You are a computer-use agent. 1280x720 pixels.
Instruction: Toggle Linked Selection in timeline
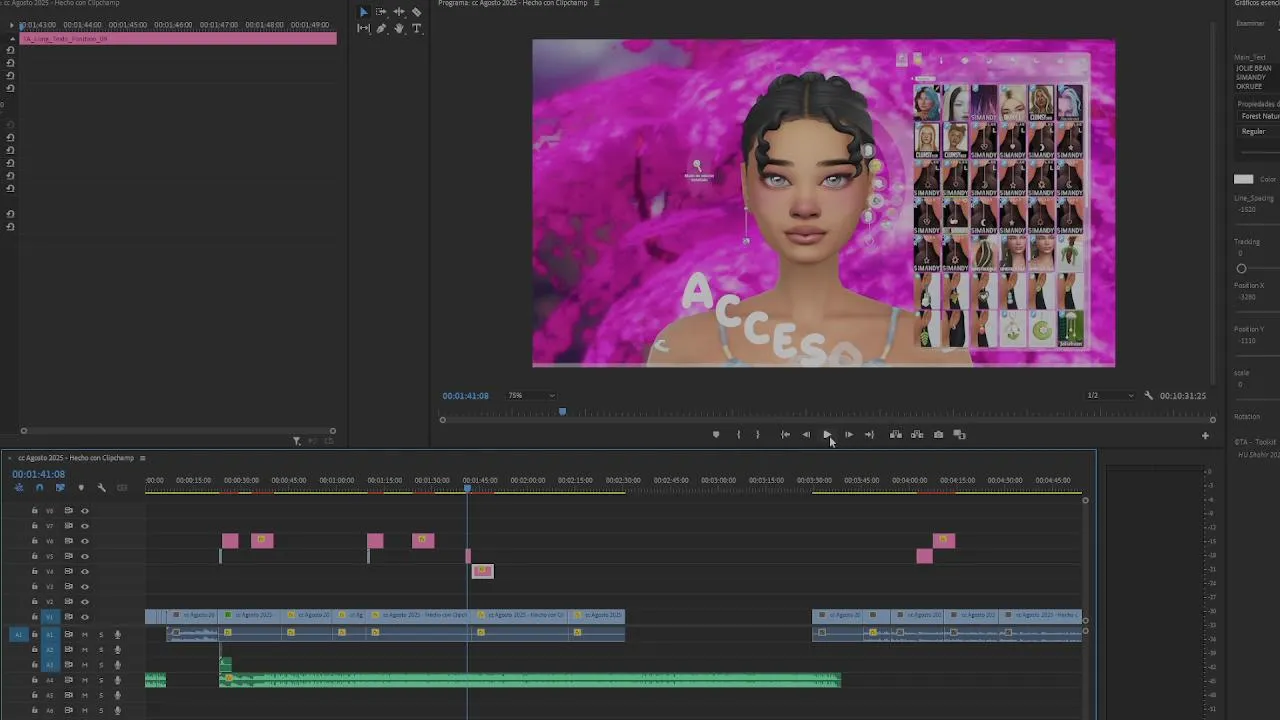click(60, 488)
